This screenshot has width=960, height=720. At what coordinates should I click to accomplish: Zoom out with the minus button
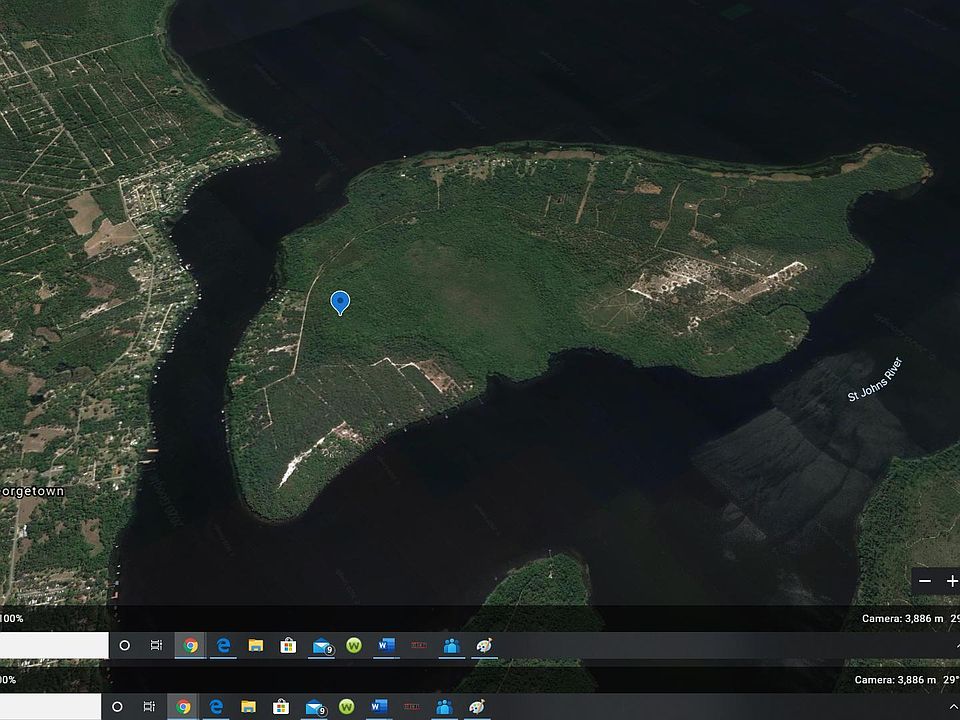[925, 581]
